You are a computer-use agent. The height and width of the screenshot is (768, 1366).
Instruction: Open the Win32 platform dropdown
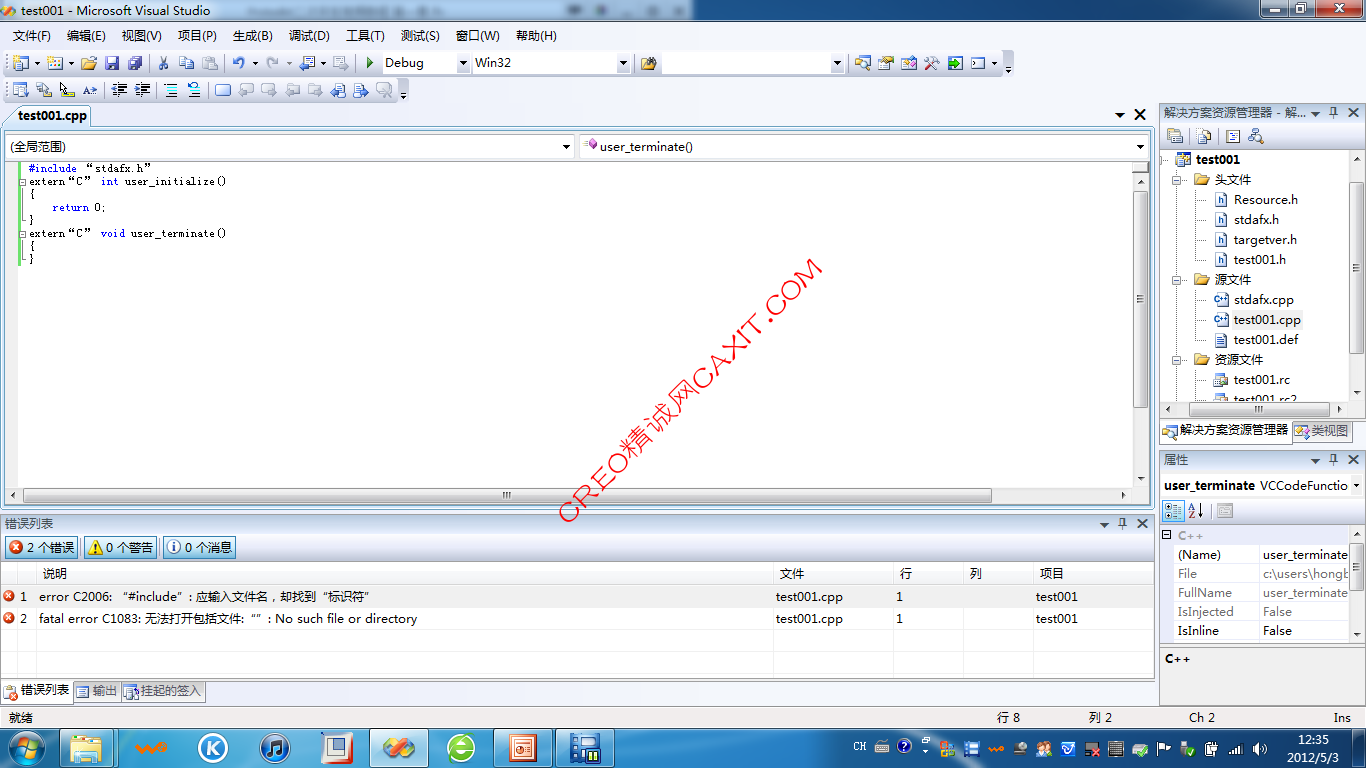coord(623,63)
